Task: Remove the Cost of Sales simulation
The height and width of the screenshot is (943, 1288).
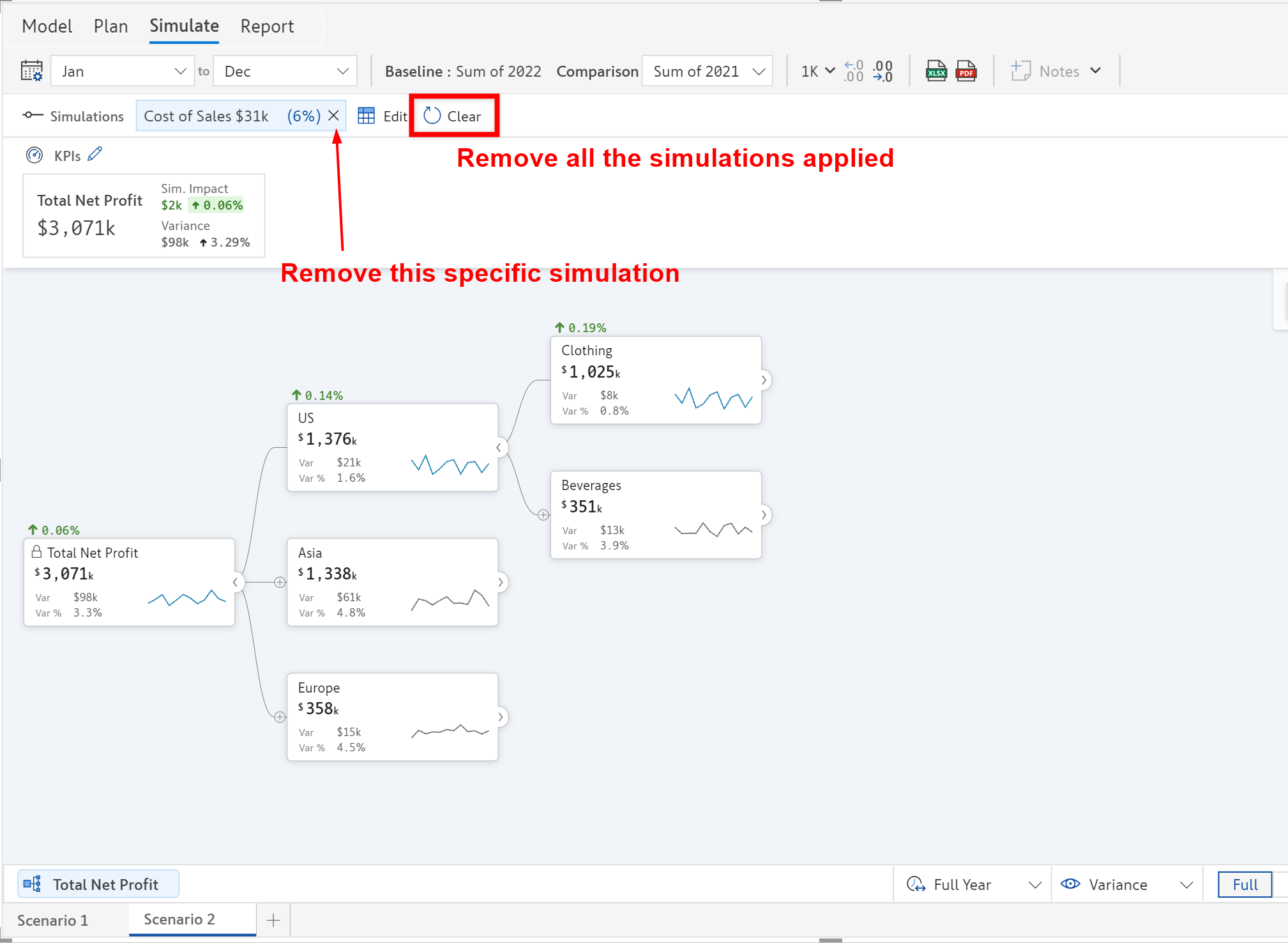Action: [x=333, y=116]
